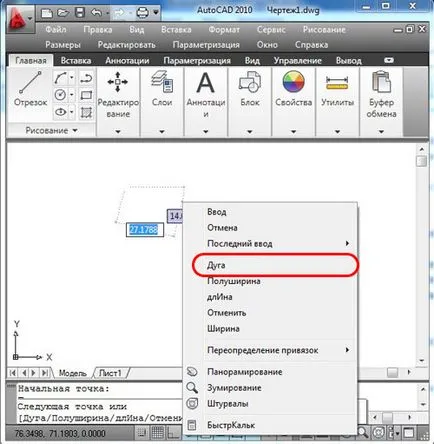Screen dimensions: 434x444
Task: Expand the Утилиты panel dropdown arrow
Action: 337,132
